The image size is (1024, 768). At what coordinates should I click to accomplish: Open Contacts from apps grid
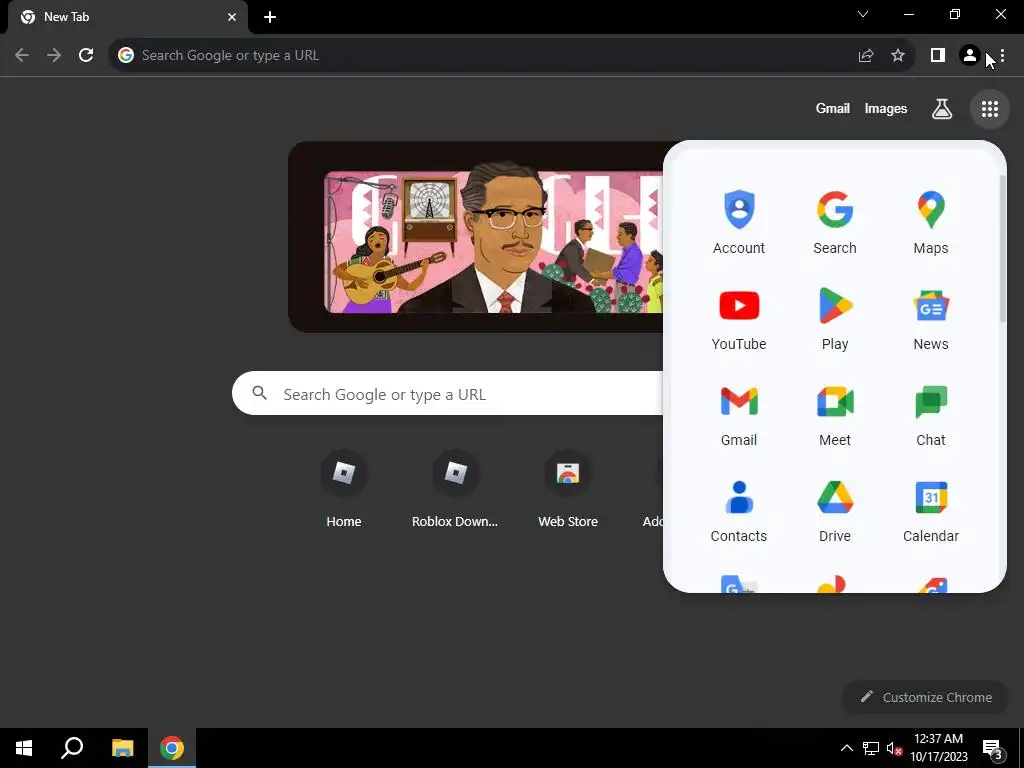pos(739,511)
